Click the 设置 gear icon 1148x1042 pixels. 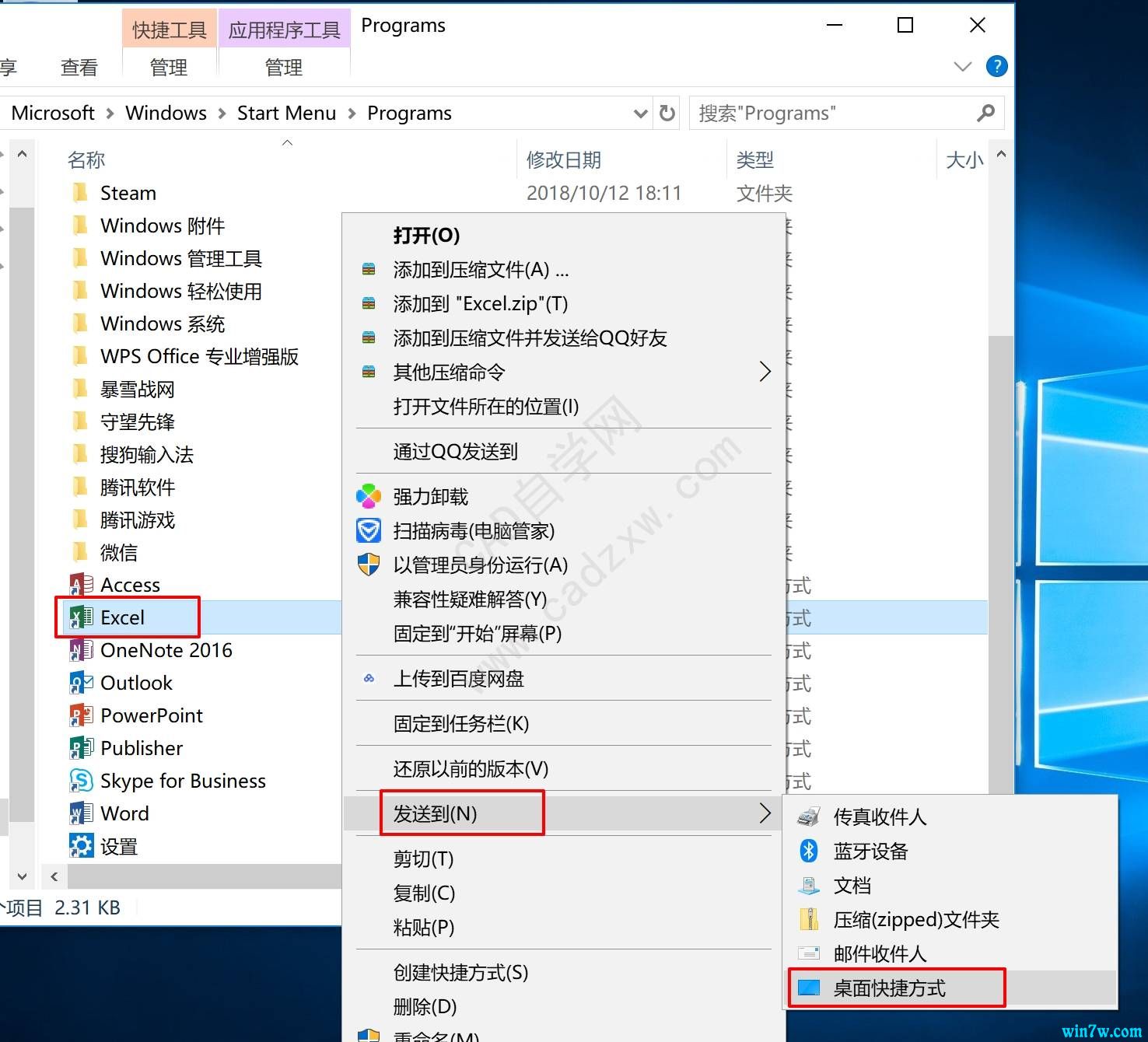coord(81,846)
